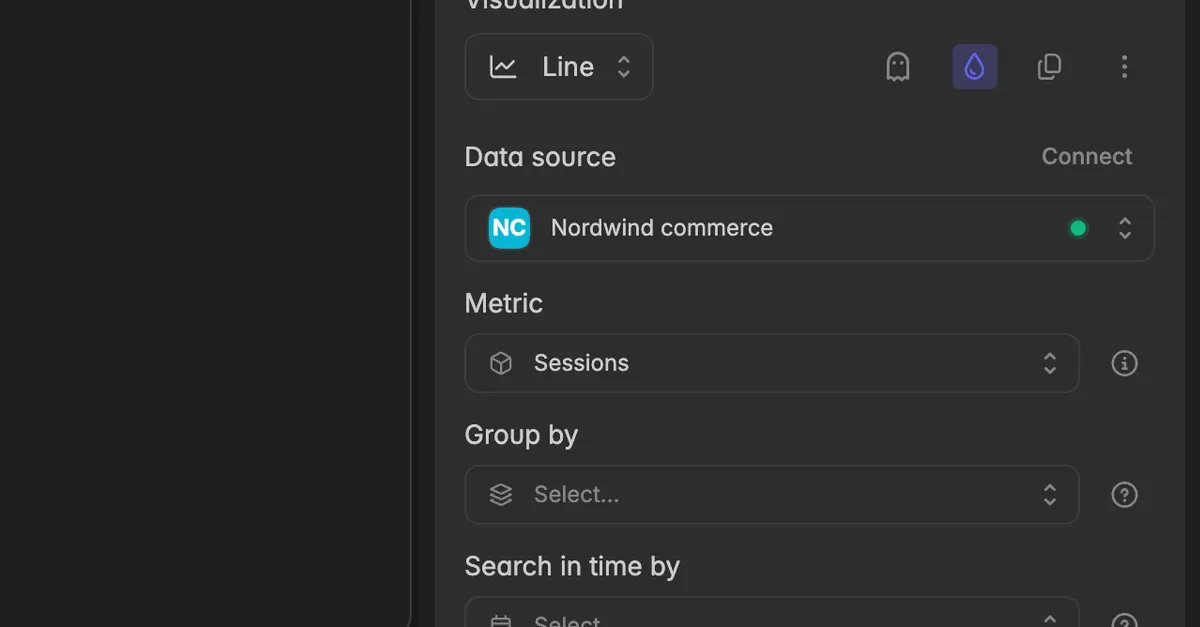Click the help icon beside Group by

[x=1125, y=495]
